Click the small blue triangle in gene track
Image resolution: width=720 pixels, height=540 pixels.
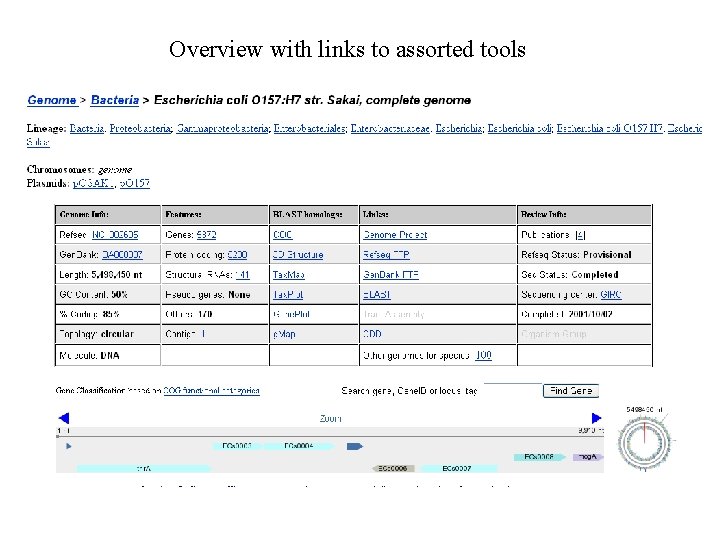tap(69, 446)
